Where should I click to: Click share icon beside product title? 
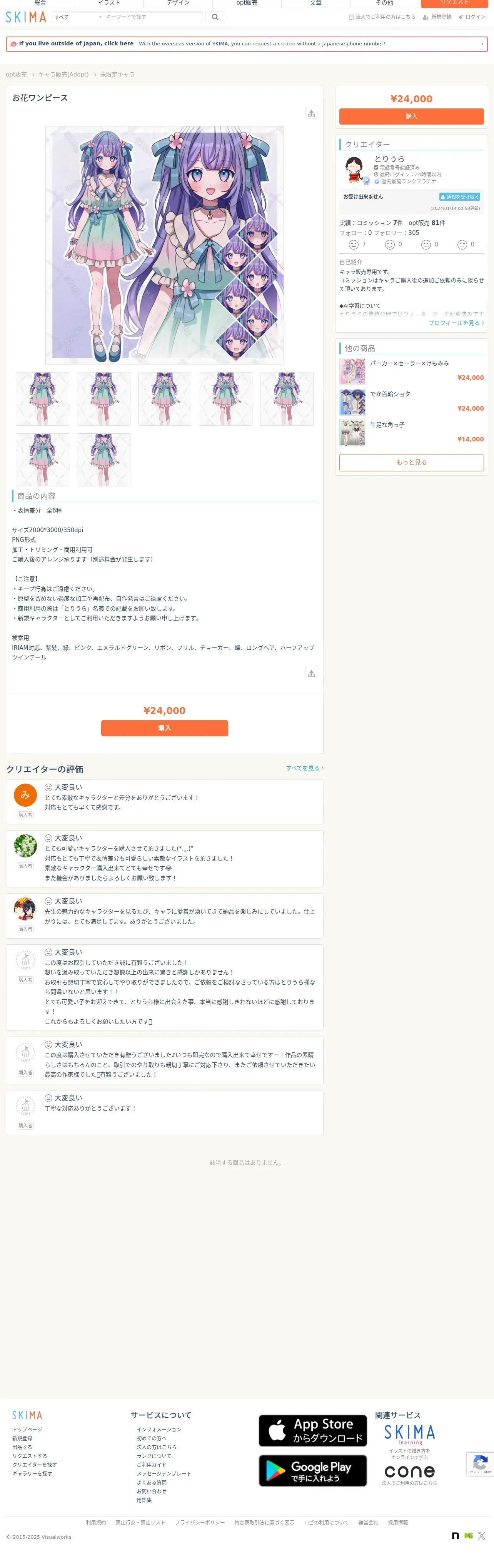click(x=311, y=113)
